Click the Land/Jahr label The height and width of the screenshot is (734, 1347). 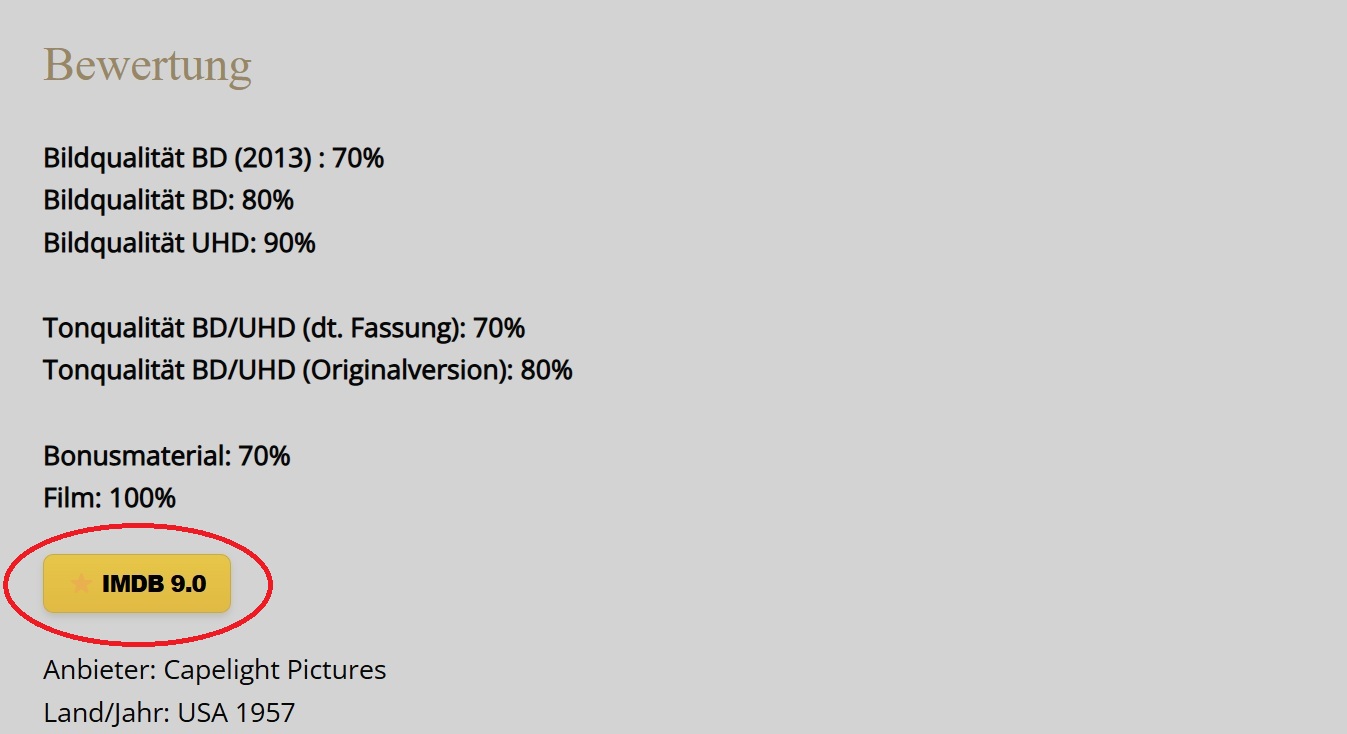pos(107,713)
